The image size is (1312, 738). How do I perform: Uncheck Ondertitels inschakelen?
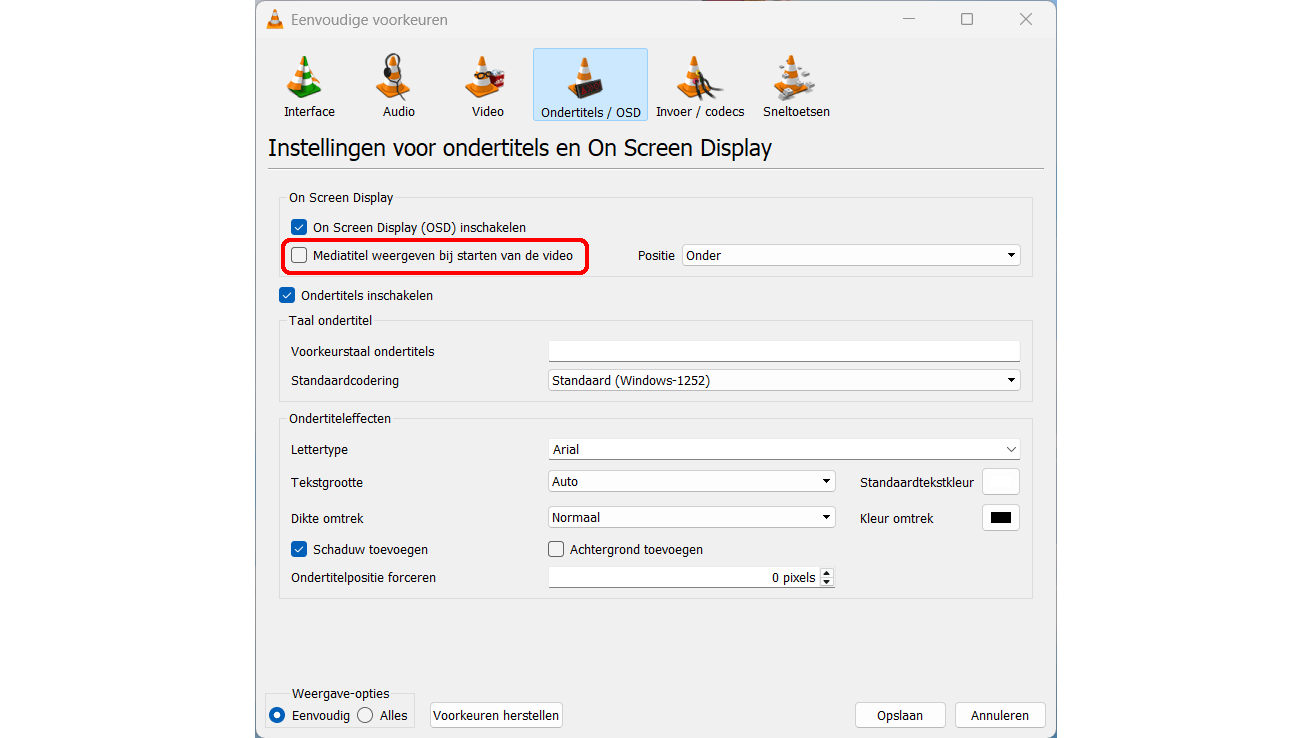click(287, 295)
